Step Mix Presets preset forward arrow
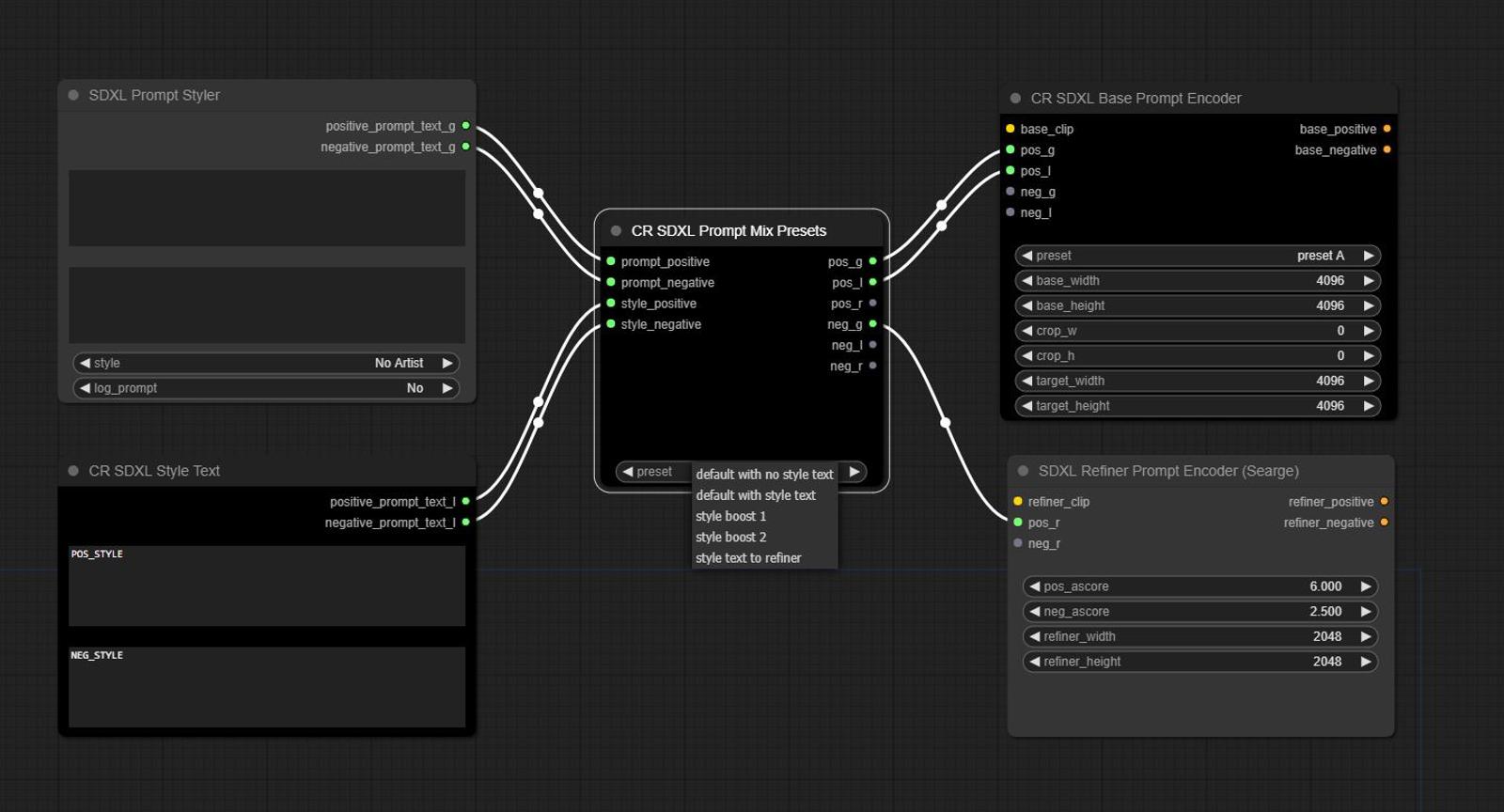The image size is (1504, 812). click(854, 472)
